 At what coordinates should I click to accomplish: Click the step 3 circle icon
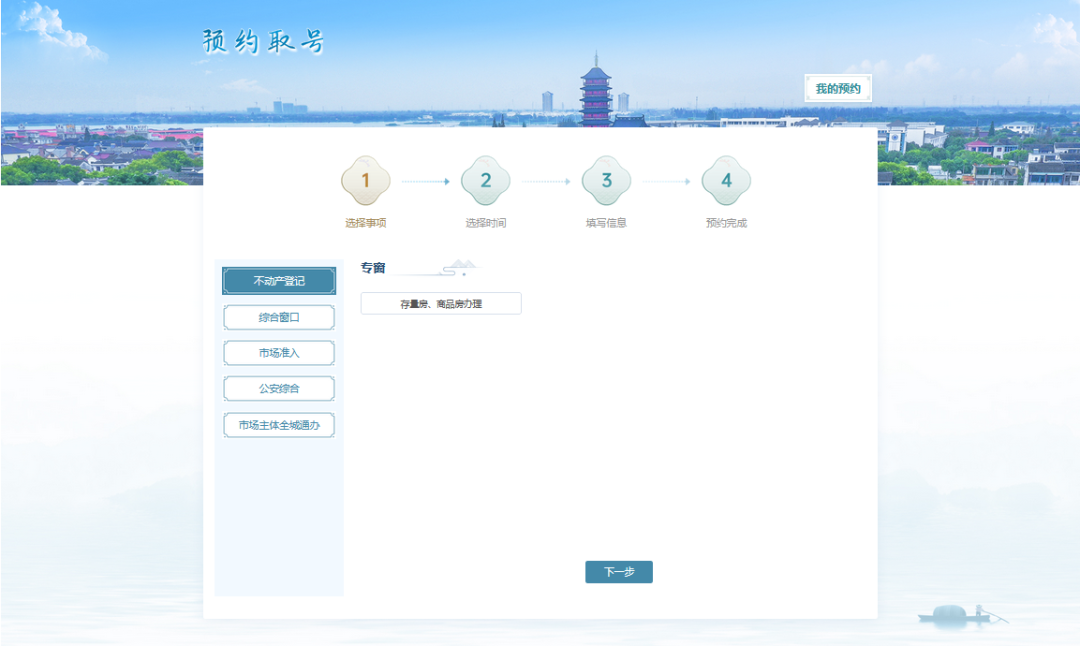pyautogui.click(x=606, y=181)
